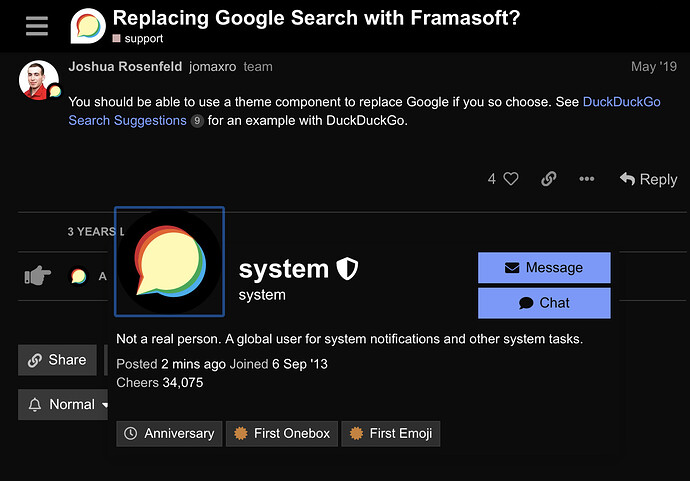The image size is (690, 481).
Task: Click the shield moderator icon next to system
Action: pos(347,268)
